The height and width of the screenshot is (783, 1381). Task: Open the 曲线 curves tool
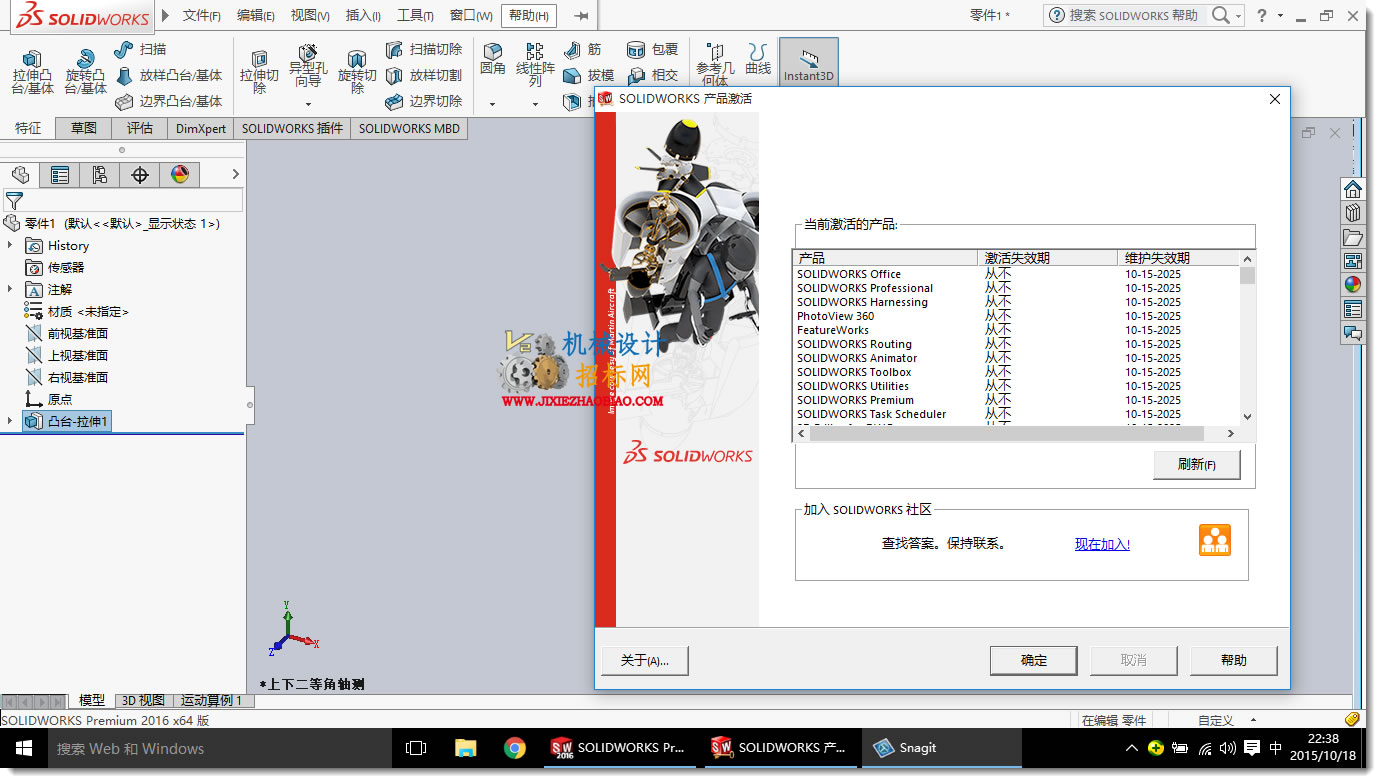pyautogui.click(x=758, y=59)
